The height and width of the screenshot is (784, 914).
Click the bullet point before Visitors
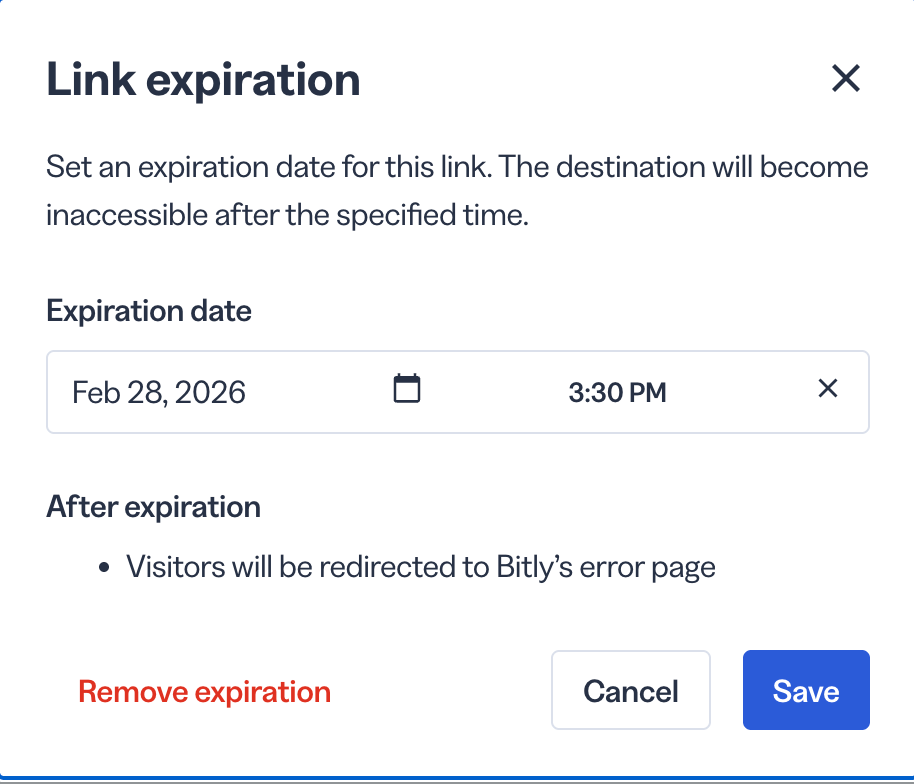click(104, 567)
